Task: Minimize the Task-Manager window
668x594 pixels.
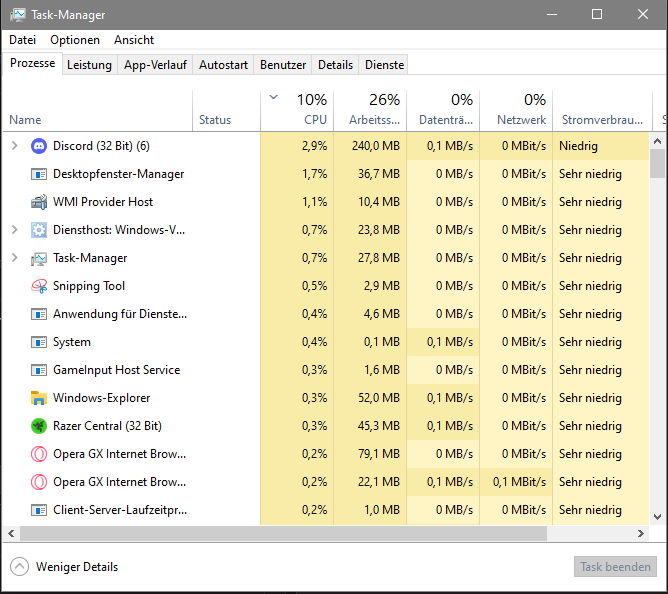Action: pos(552,14)
